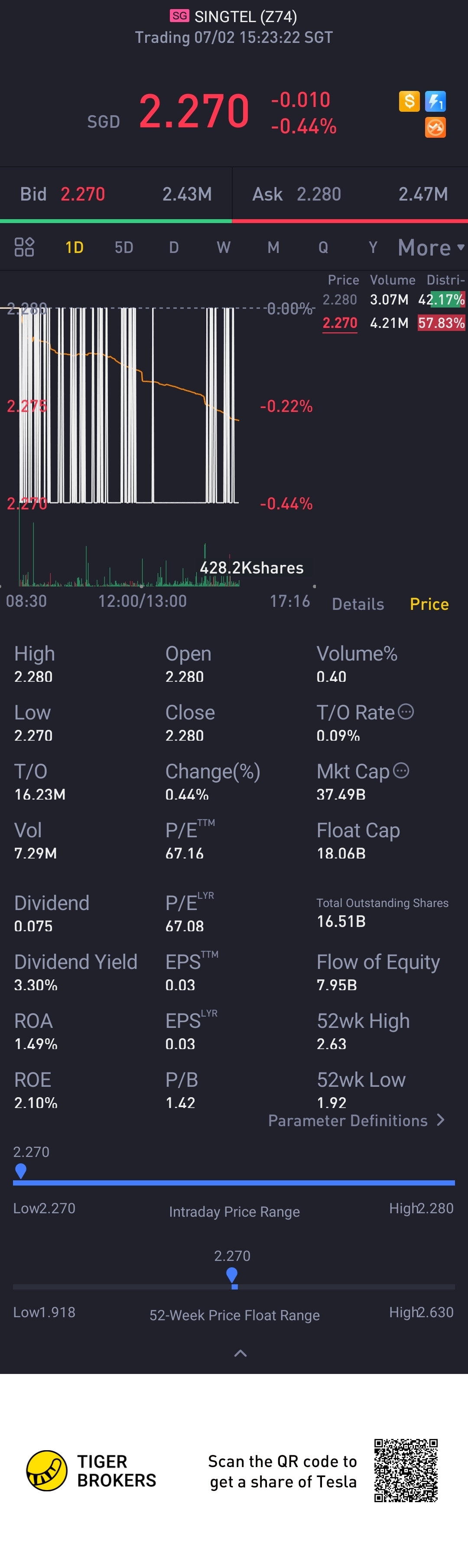Collapse the details panel using the up chevron
The width and height of the screenshot is (468, 1568).
click(x=240, y=1353)
